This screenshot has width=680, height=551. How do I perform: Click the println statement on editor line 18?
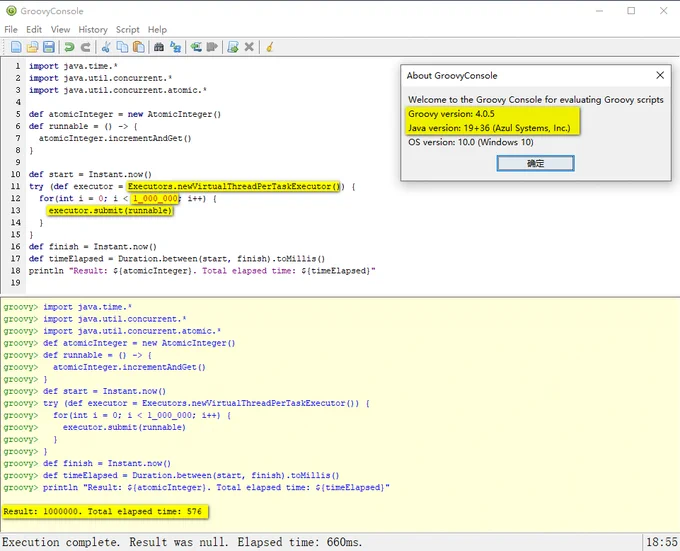[x=202, y=271]
